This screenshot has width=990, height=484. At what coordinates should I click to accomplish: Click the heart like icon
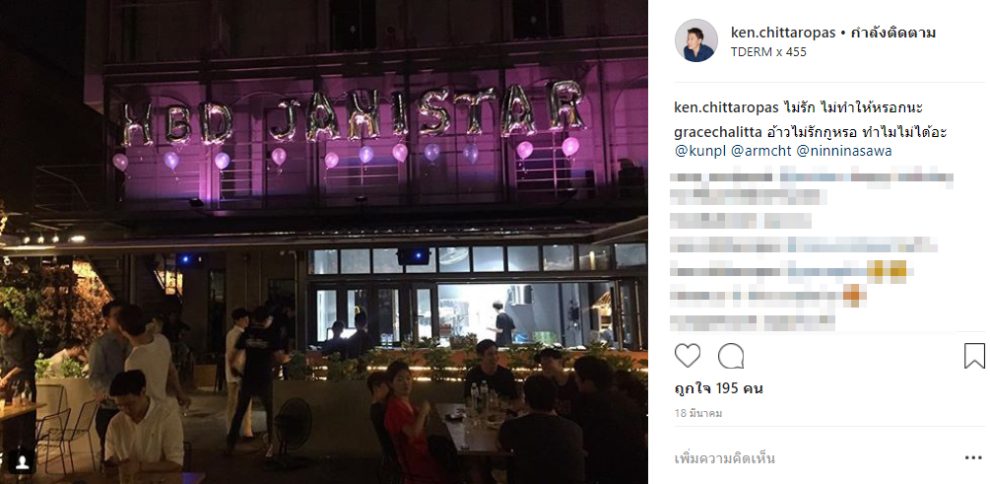pyautogui.click(x=688, y=356)
